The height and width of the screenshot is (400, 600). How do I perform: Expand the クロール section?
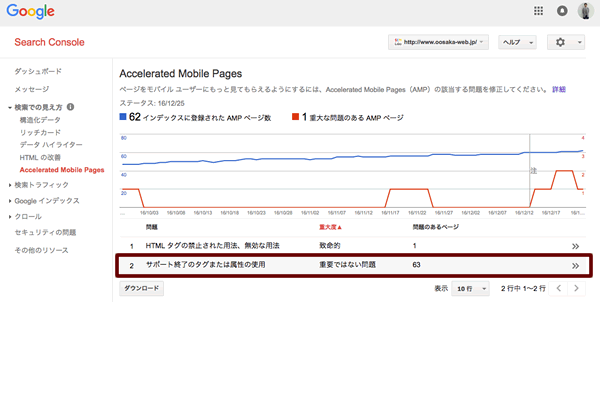coord(10,217)
